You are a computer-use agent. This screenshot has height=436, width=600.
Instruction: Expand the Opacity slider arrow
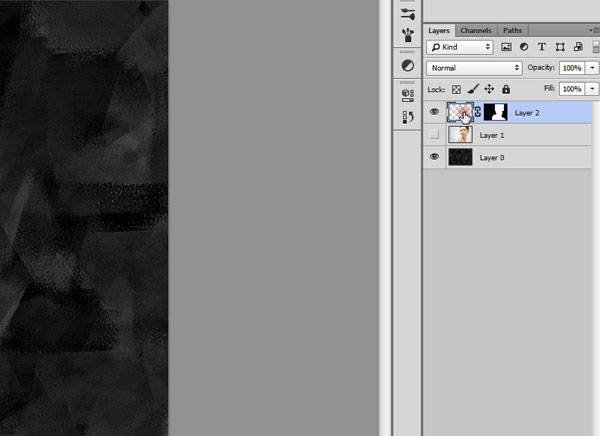click(x=591, y=68)
